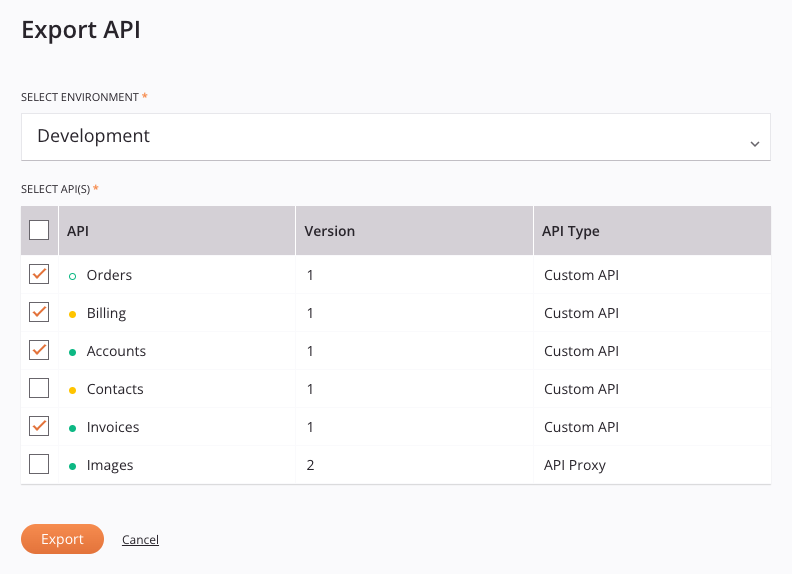Viewport: 792px width, 574px height.
Task: Click the API Type column header
Action: [652, 231]
